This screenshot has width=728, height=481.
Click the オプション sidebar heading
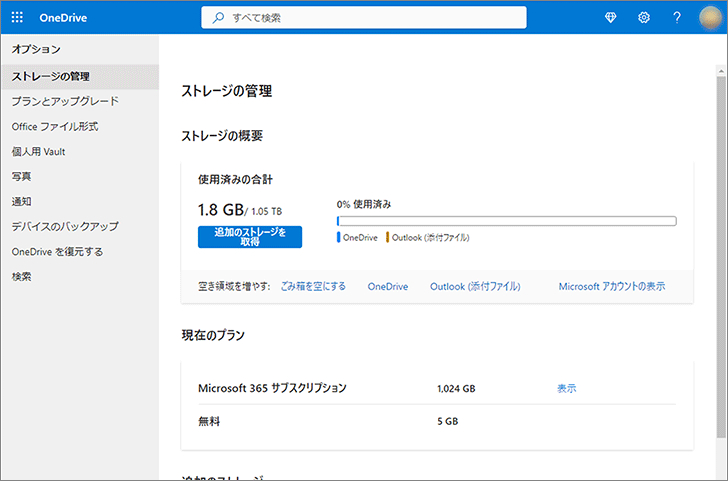36,49
